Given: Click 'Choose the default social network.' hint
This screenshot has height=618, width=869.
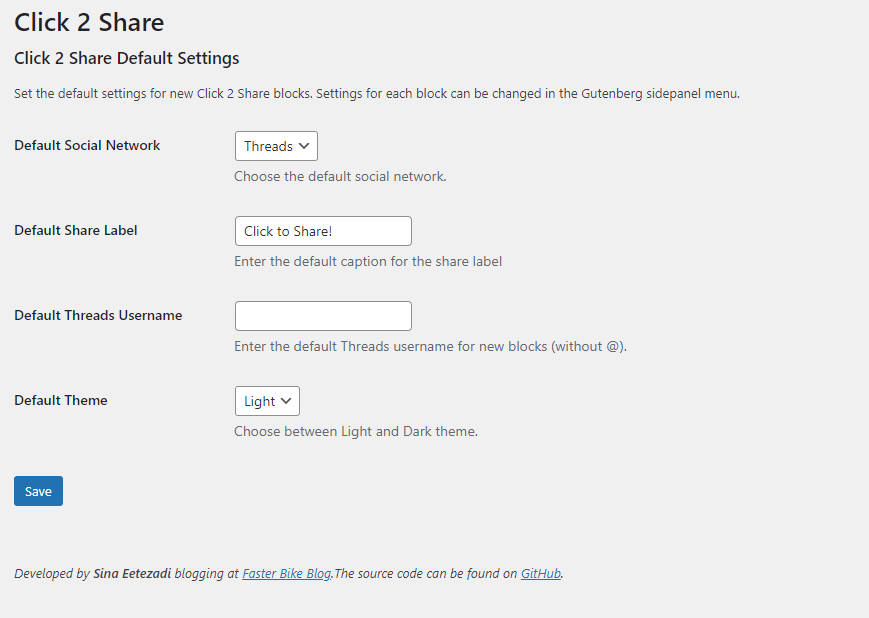Looking at the screenshot, I should [x=340, y=176].
